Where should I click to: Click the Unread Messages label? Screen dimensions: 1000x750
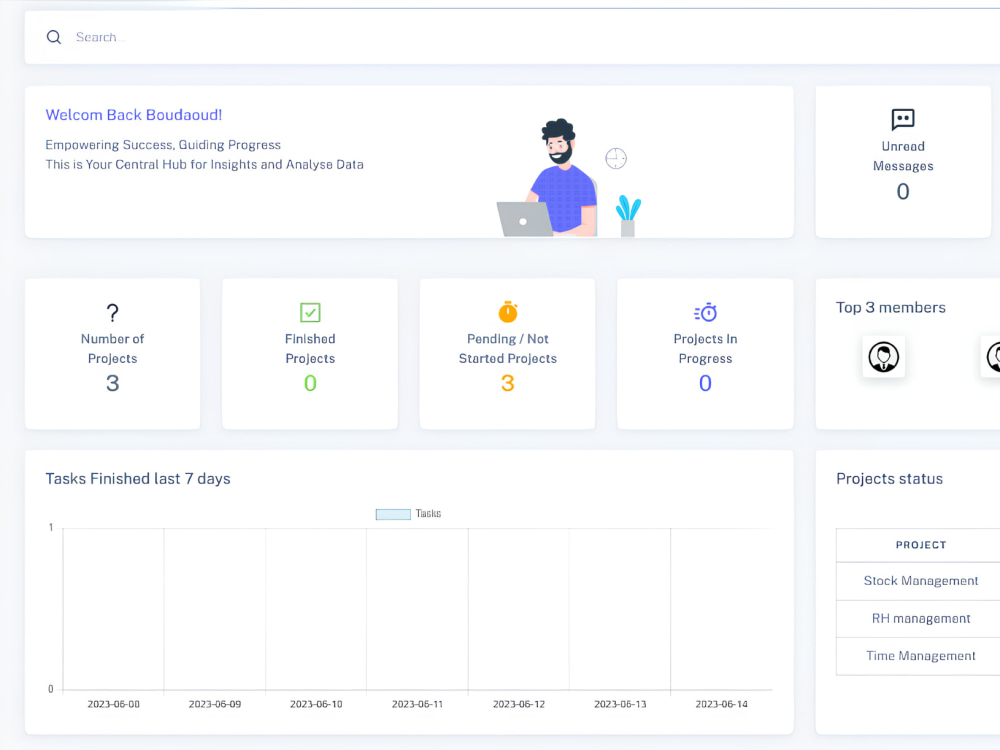pos(903,156)
